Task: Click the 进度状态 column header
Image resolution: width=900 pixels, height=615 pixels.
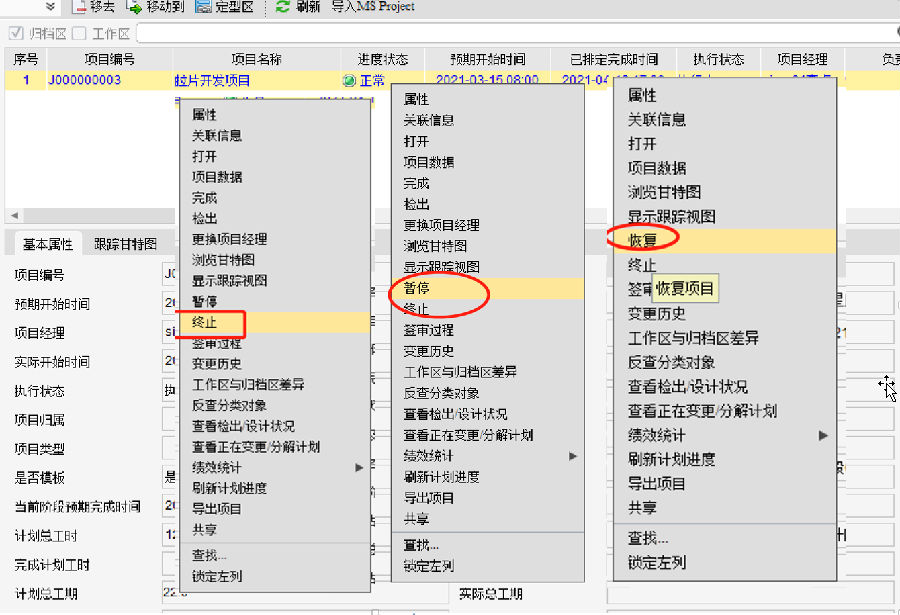Action: 383,59
